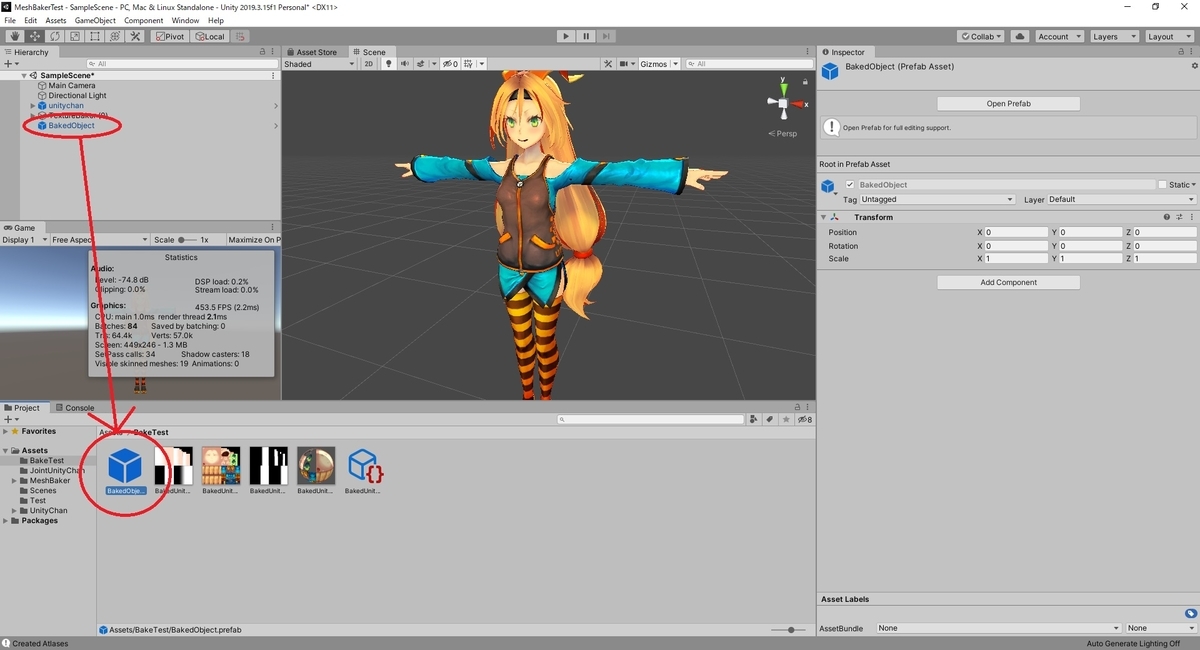The image size is (1200, 650).
Task: Toggle Local handle rotation
Action: pos(210,37)
